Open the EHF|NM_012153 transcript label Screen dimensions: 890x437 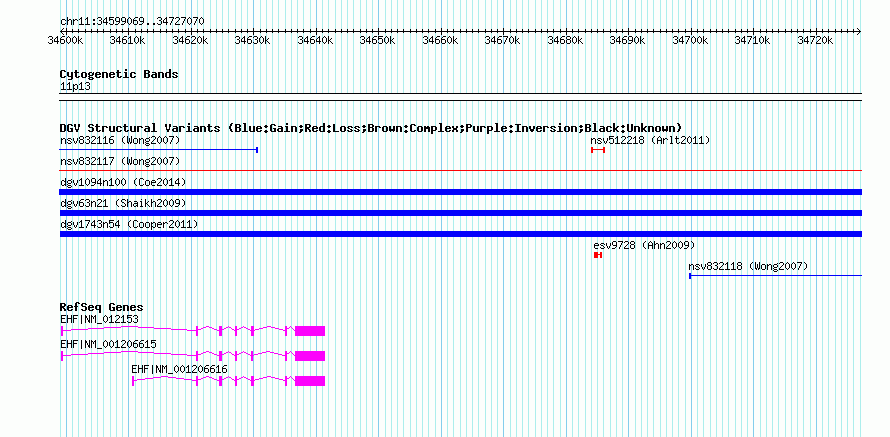click(99, 320)
